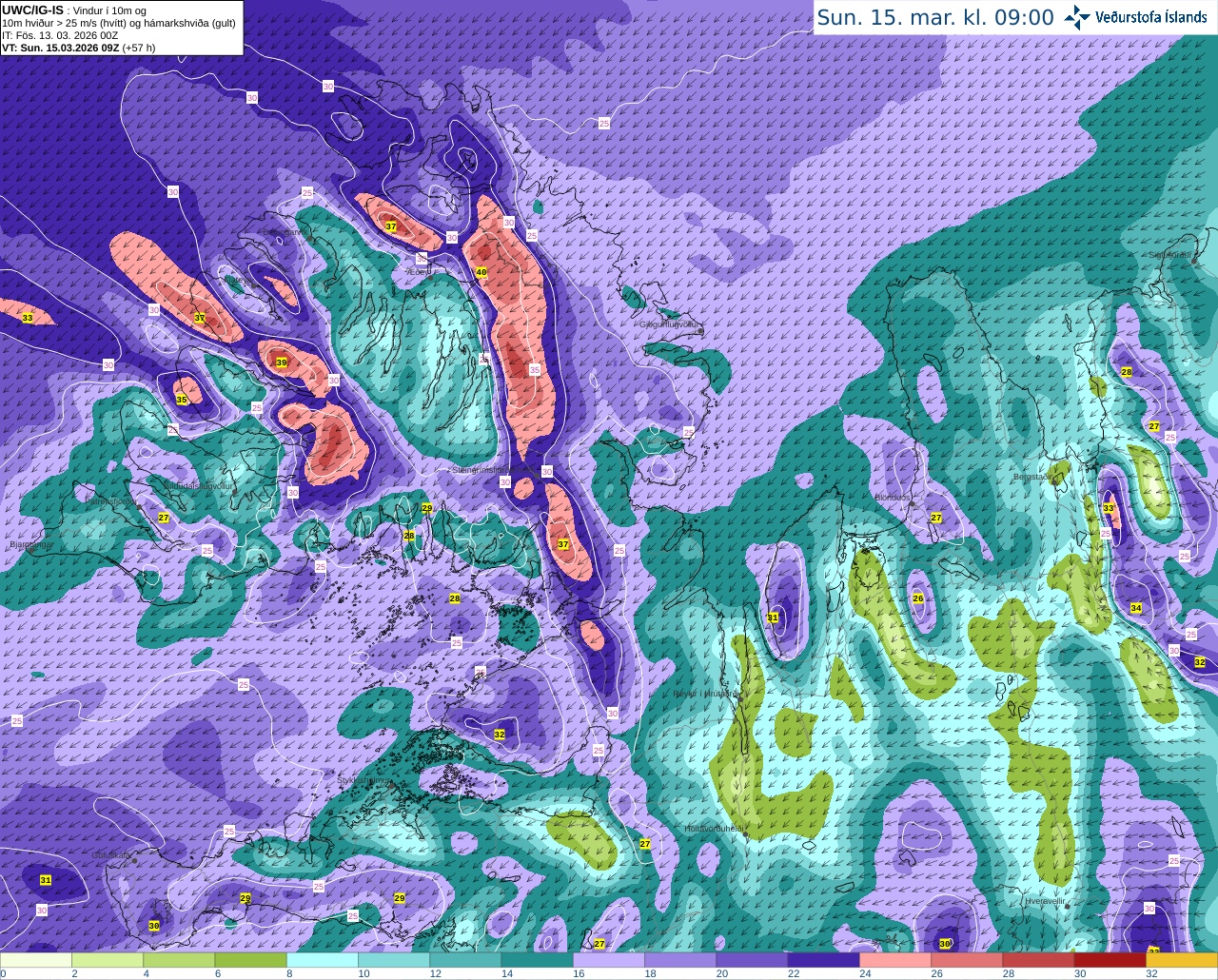Click the '24' tick label on the color scale
The image size is (1218, 980).
click(865, 973)
